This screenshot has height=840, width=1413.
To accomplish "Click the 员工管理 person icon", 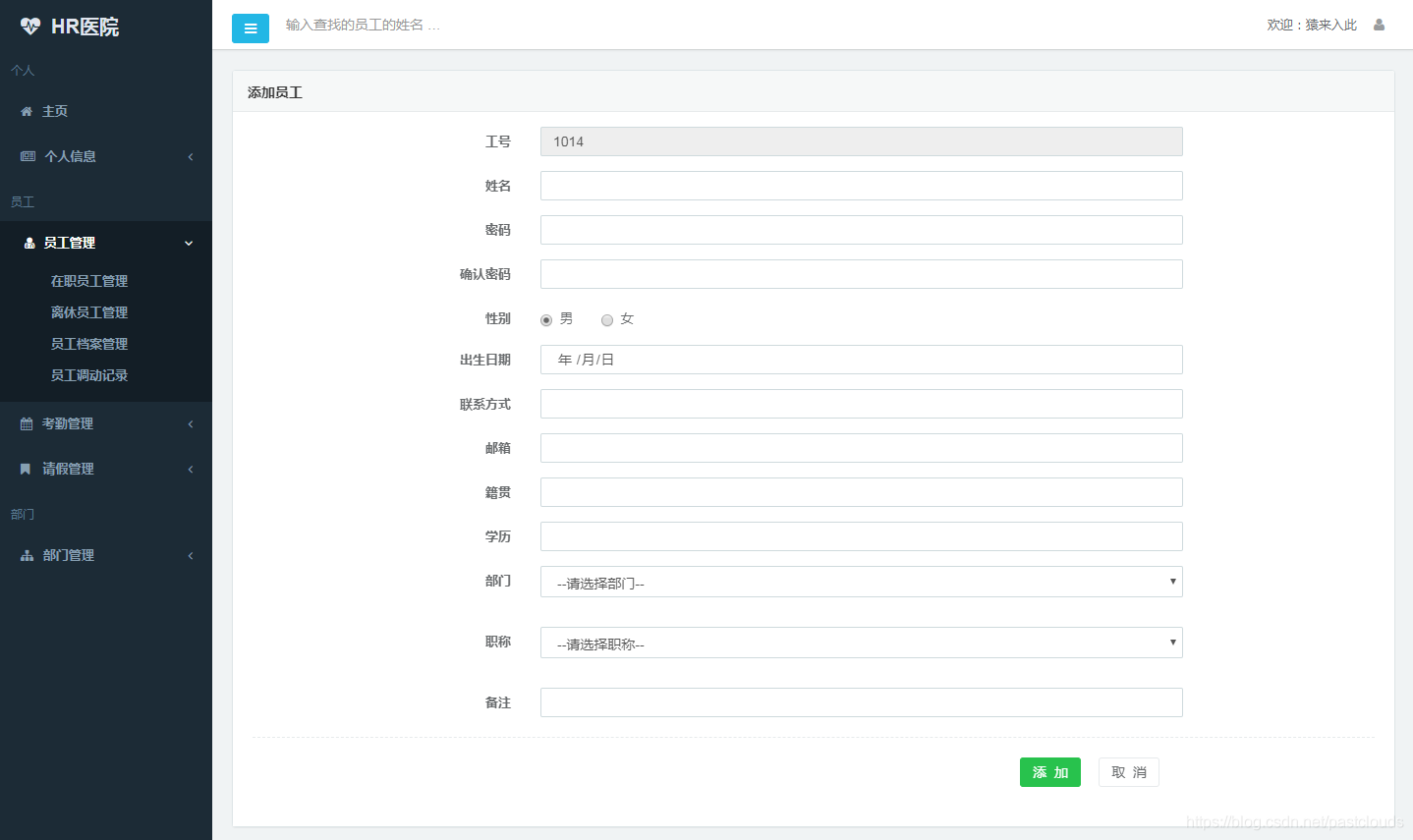I will (29, 243).
